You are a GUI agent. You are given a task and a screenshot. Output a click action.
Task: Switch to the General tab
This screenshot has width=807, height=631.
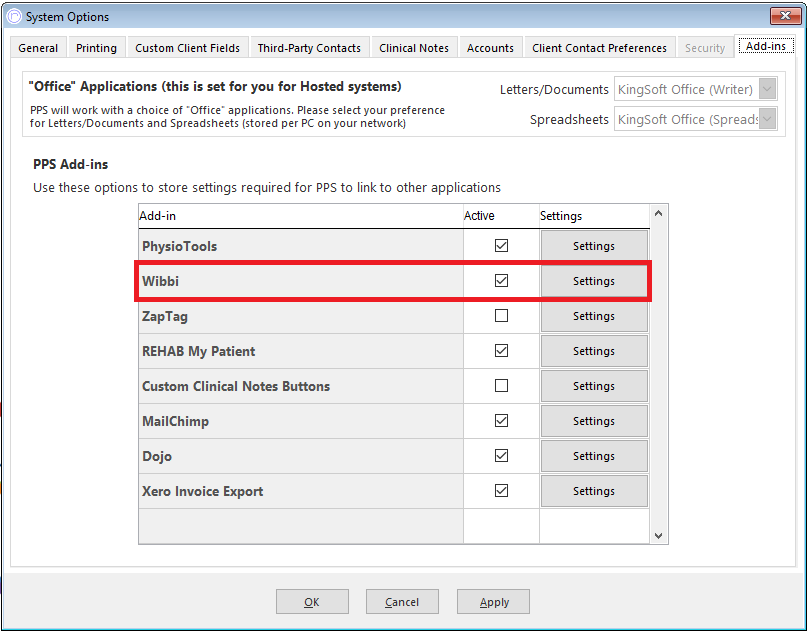click(38, 48)
